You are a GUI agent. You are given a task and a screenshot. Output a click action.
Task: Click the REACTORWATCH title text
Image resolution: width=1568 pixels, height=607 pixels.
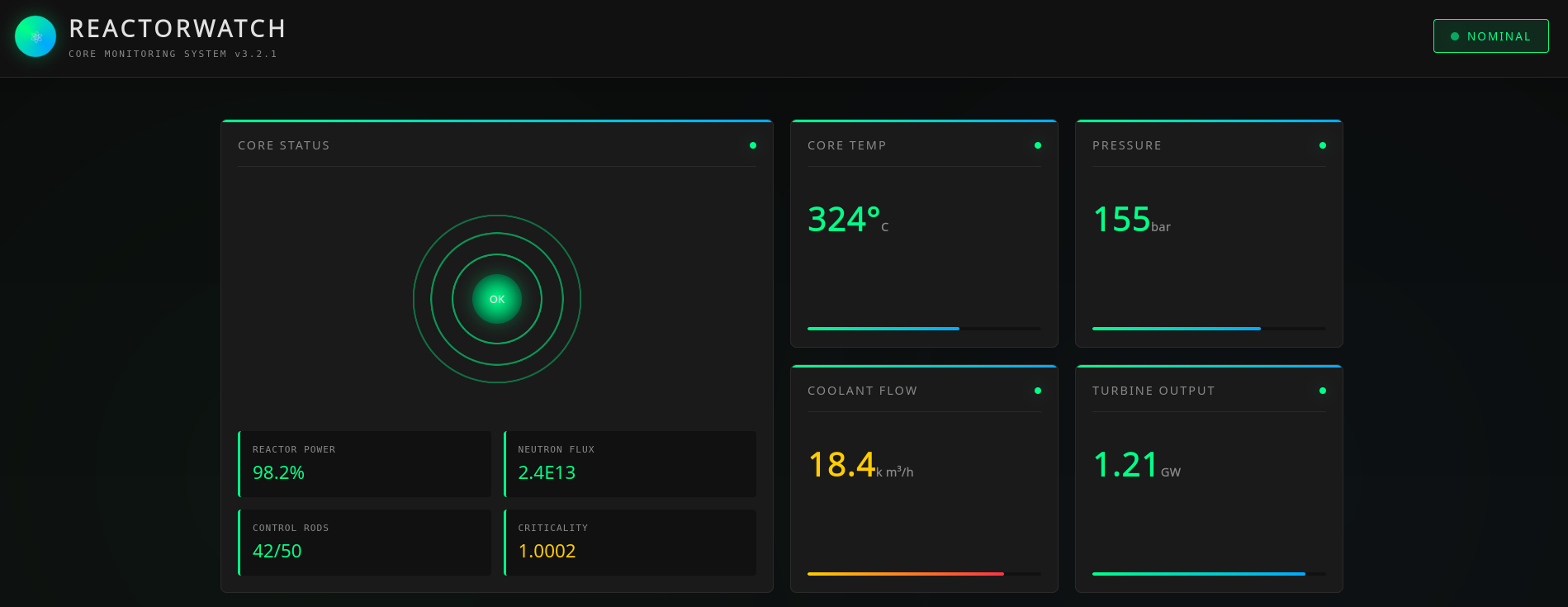178,29
